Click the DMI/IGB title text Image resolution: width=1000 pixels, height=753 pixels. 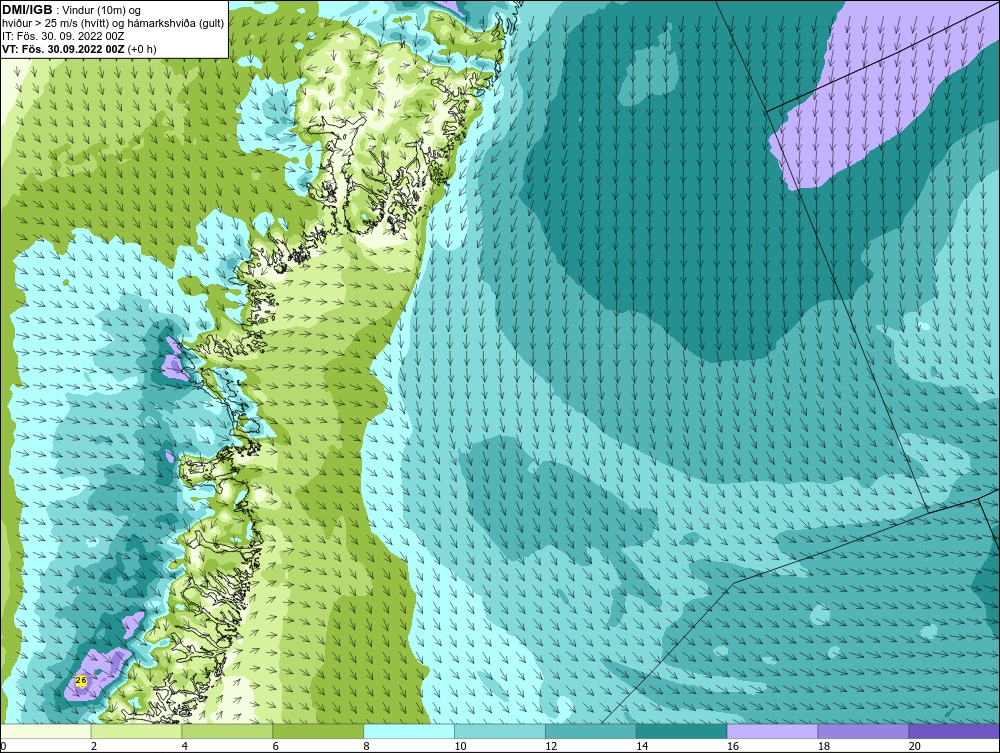(x=27, y=10)
